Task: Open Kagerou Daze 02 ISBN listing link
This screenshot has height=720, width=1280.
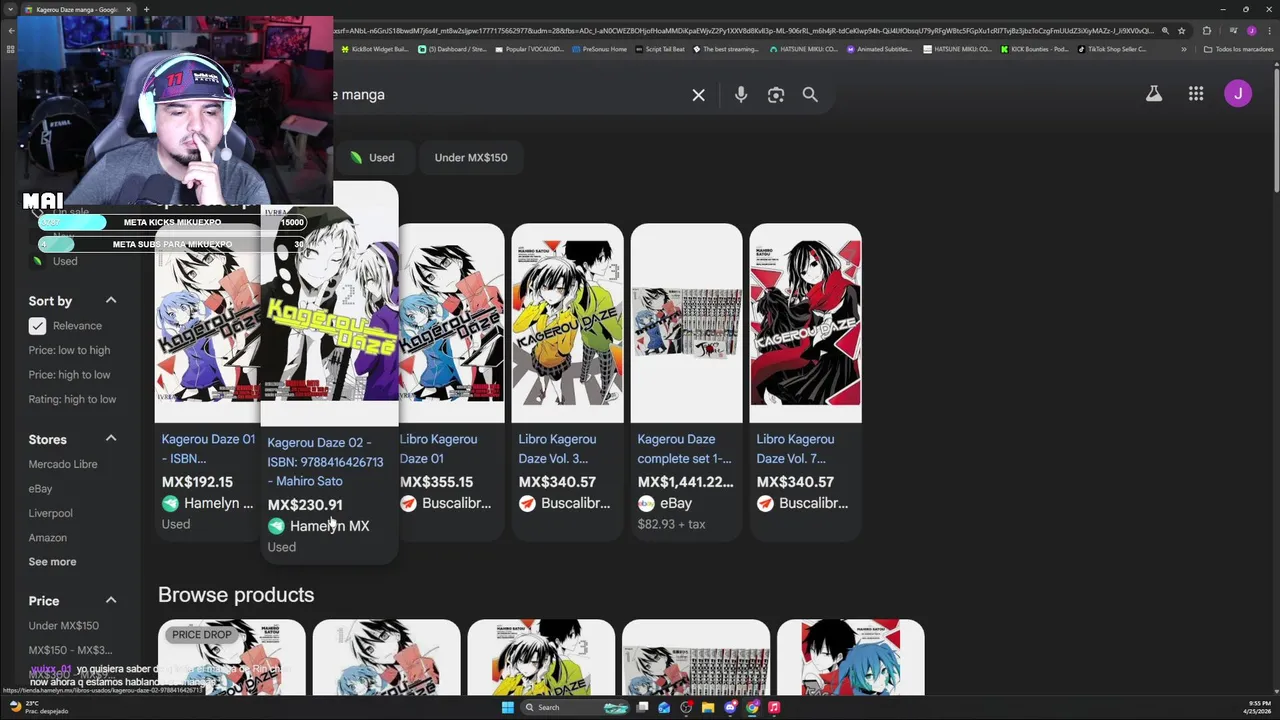Action: (x=325, y=462)
